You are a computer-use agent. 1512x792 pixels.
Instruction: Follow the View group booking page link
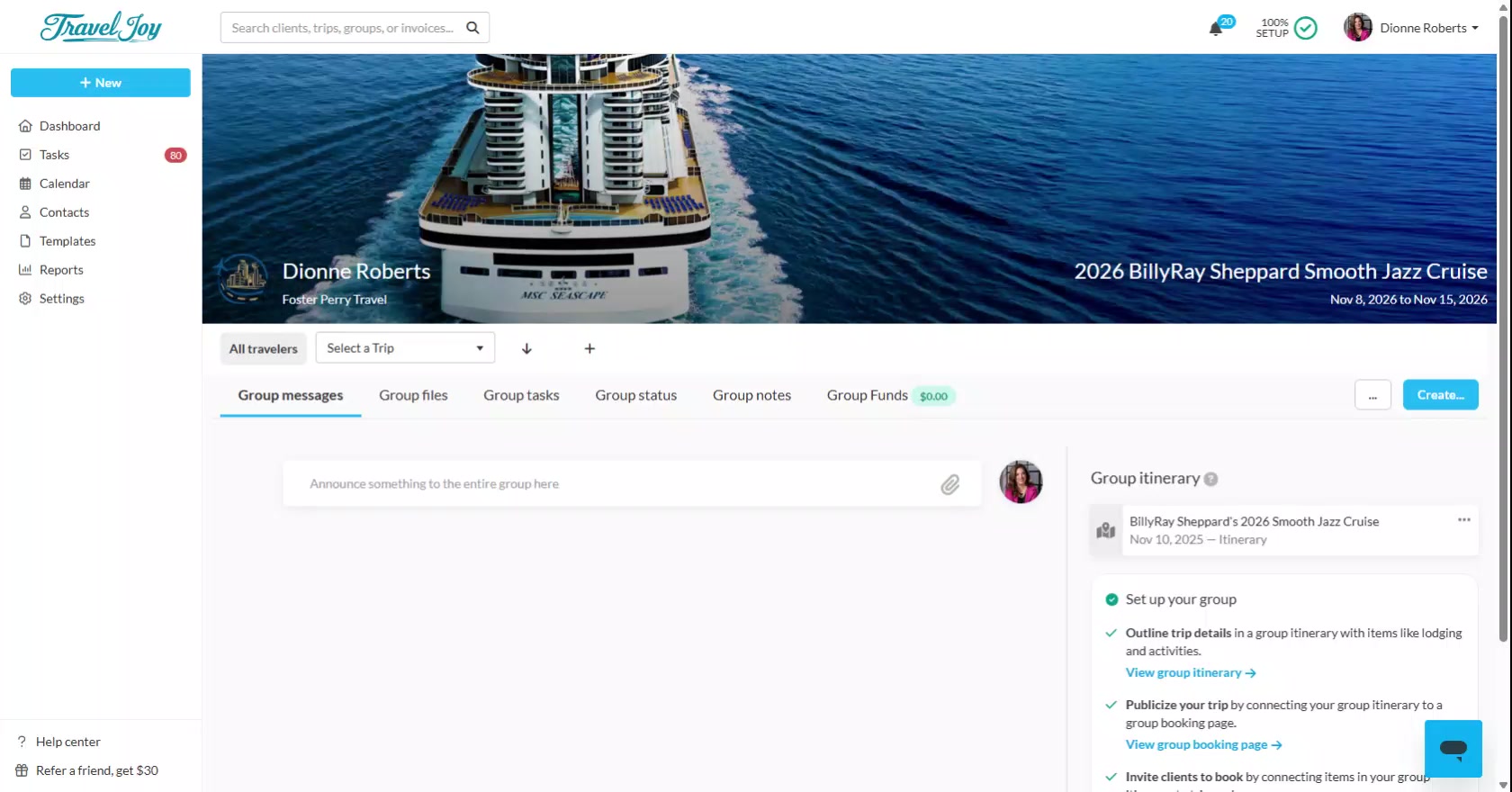pos(1203,744)
